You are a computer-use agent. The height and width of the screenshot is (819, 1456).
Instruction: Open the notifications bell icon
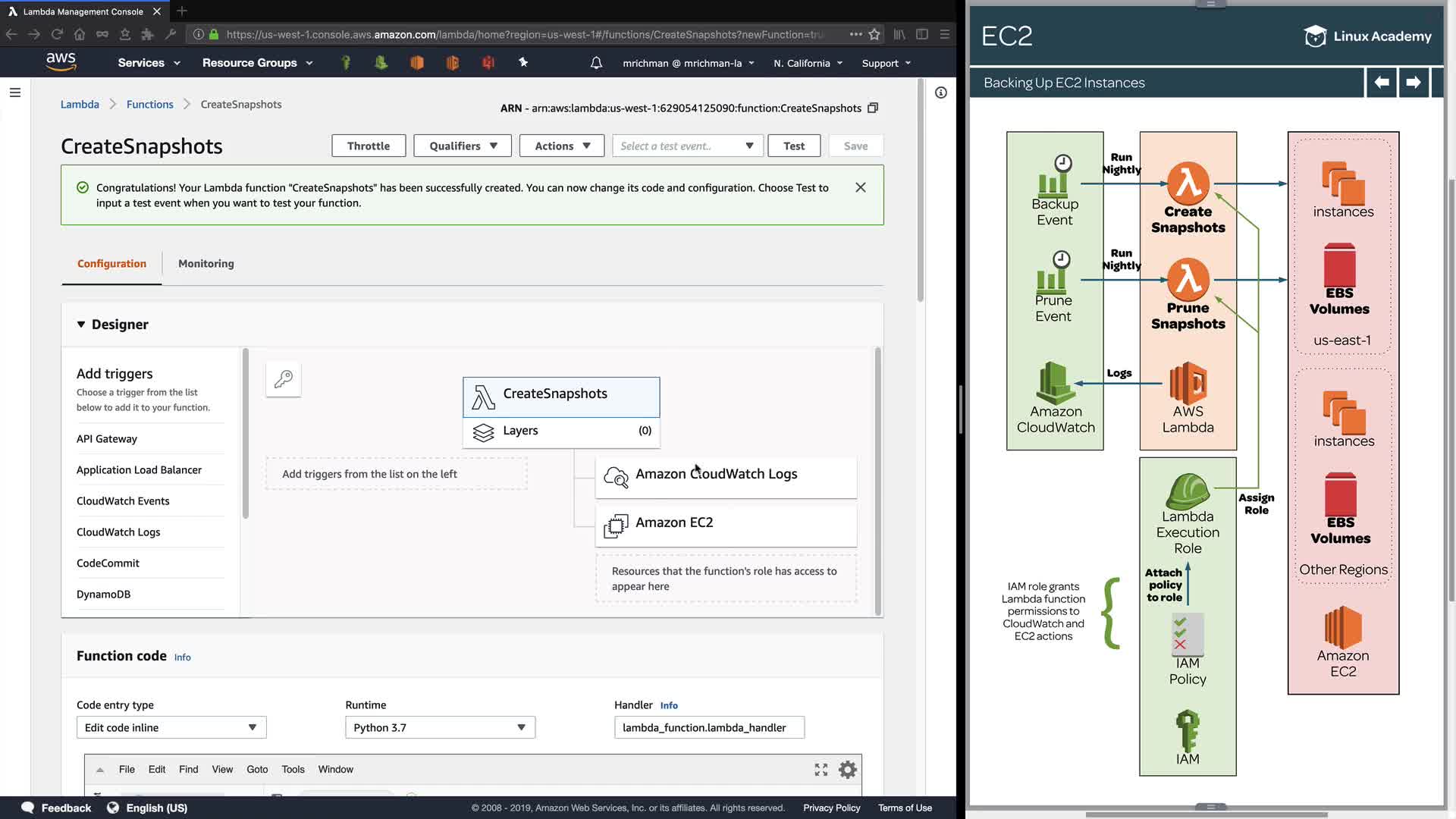point(596,63)
